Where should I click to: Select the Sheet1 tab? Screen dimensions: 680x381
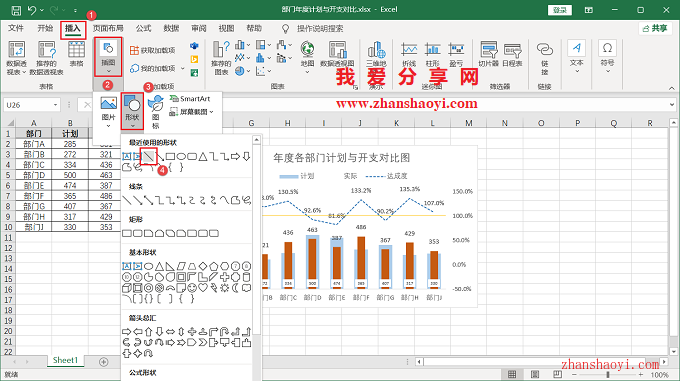65,360
